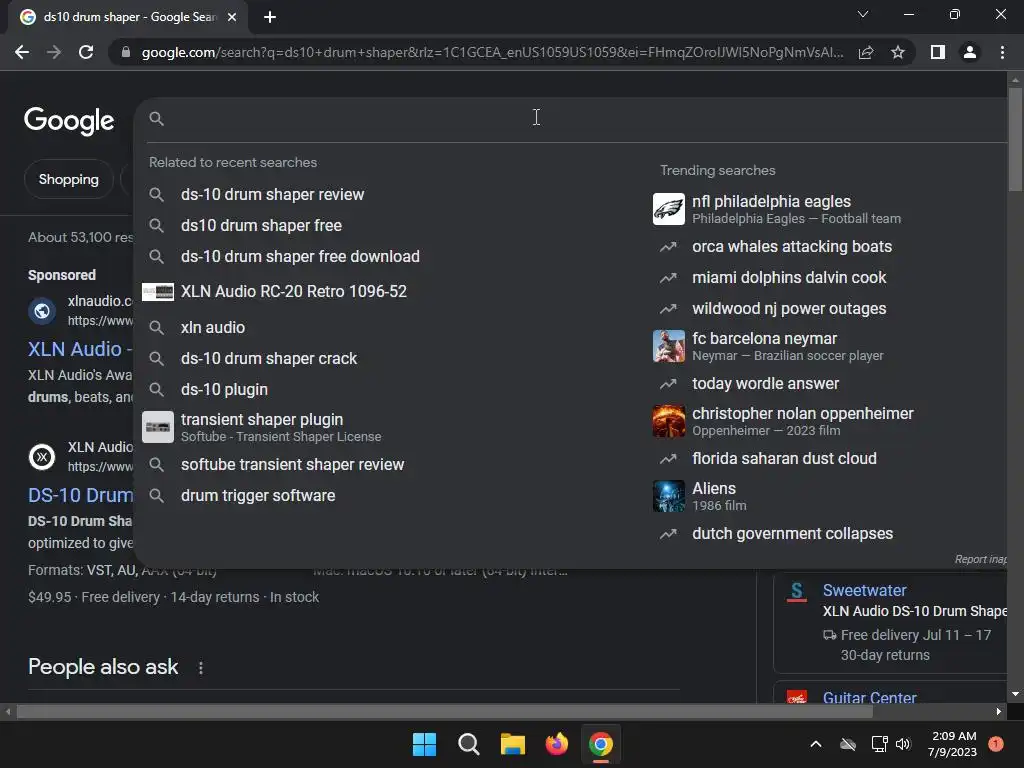Select the xln audio suggestion
Image resolution: width=1024 pixels, height=768 pixels.
[x=213, y=327]
